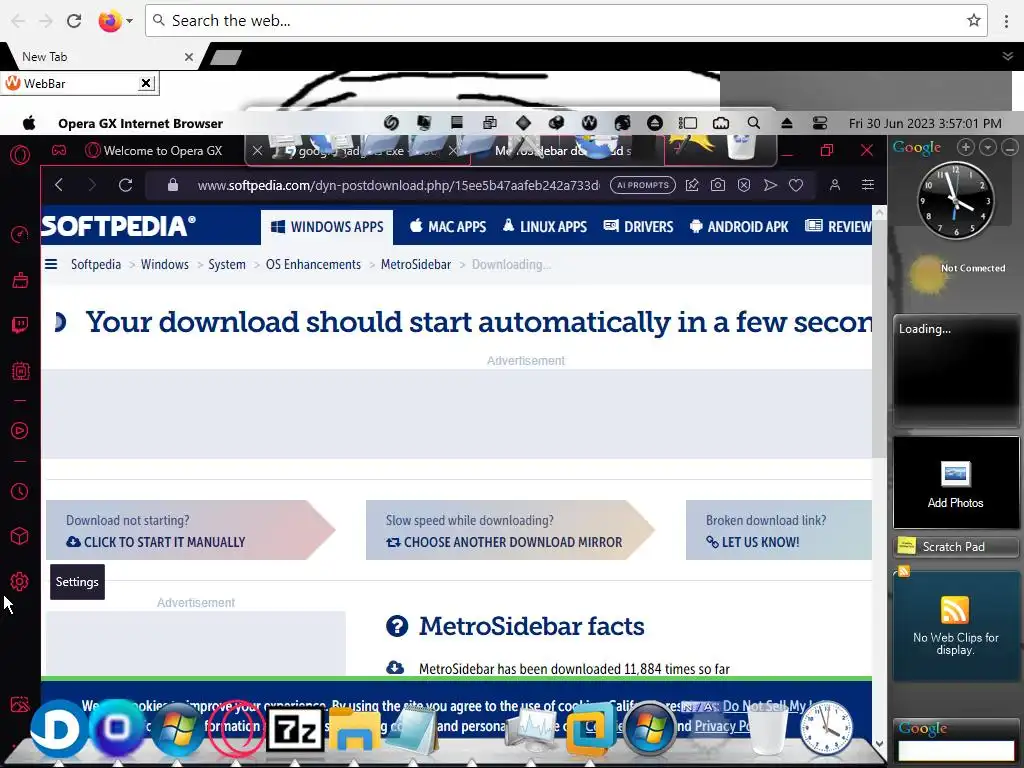Open GX Corner gamepad icon
The width and height of the screenshot is (1024, 768).
59,151
